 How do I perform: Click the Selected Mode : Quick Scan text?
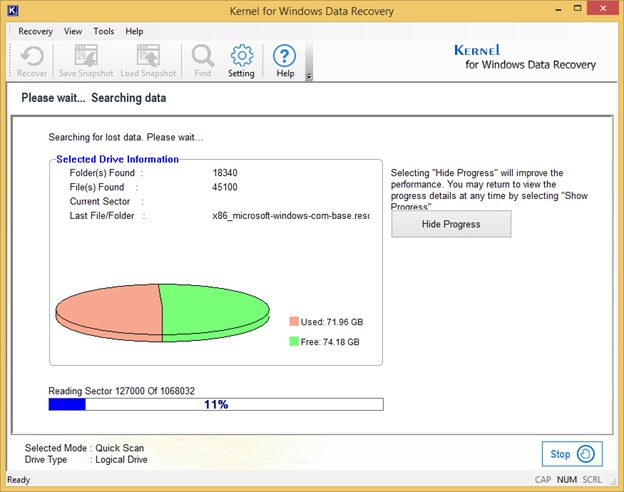84,448
